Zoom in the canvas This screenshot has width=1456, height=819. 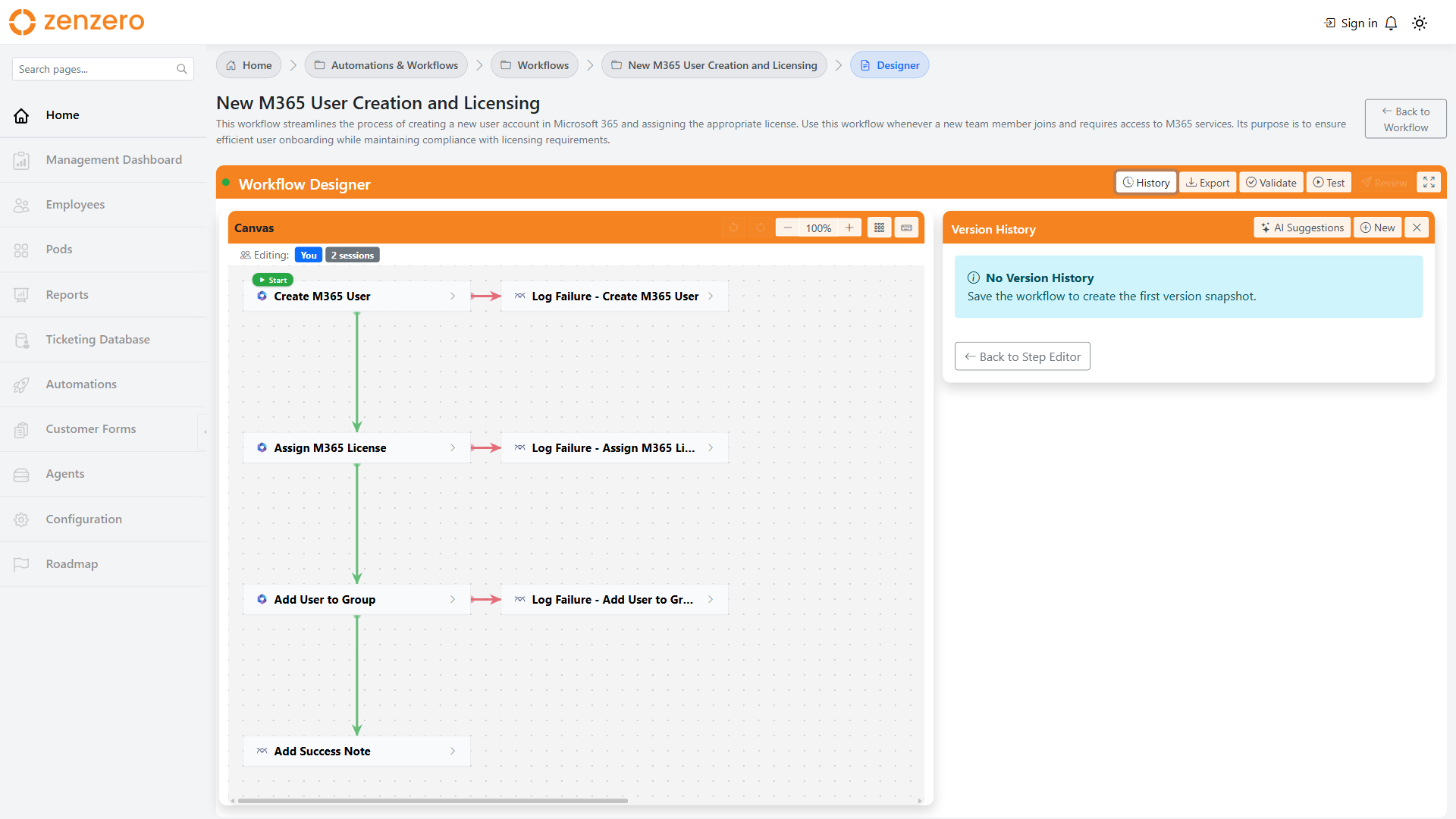pos(849,227)
